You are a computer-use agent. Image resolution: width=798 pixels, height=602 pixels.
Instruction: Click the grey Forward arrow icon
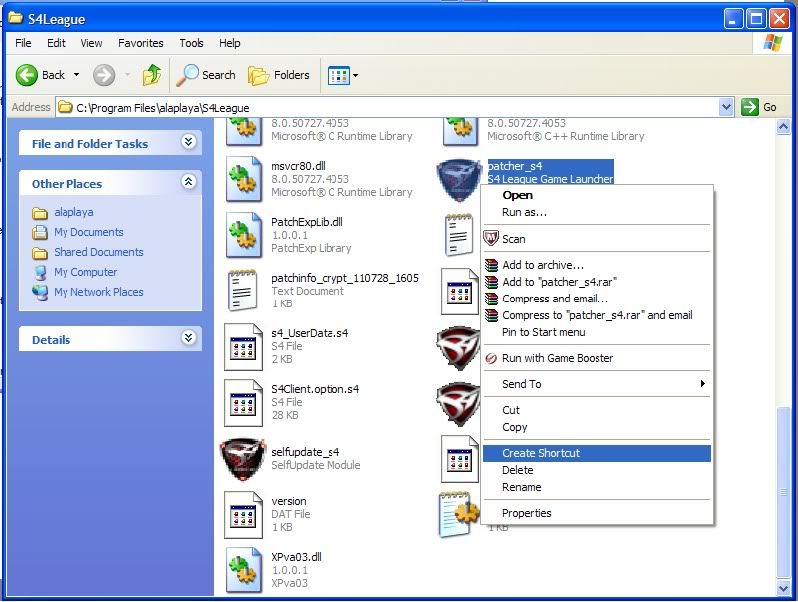(104, 75)
